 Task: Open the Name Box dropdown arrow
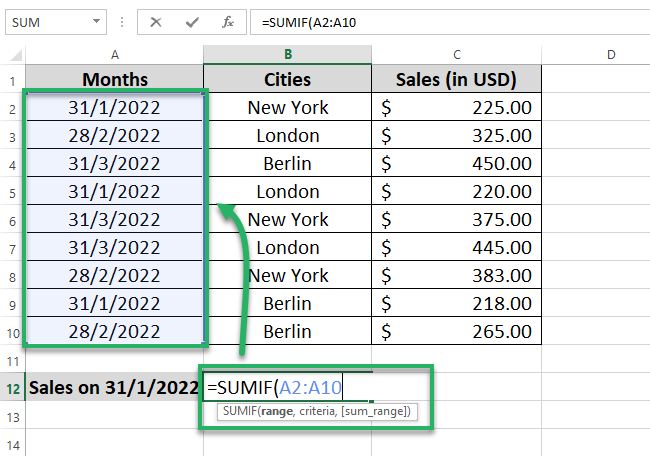click(x=96, y=22)
